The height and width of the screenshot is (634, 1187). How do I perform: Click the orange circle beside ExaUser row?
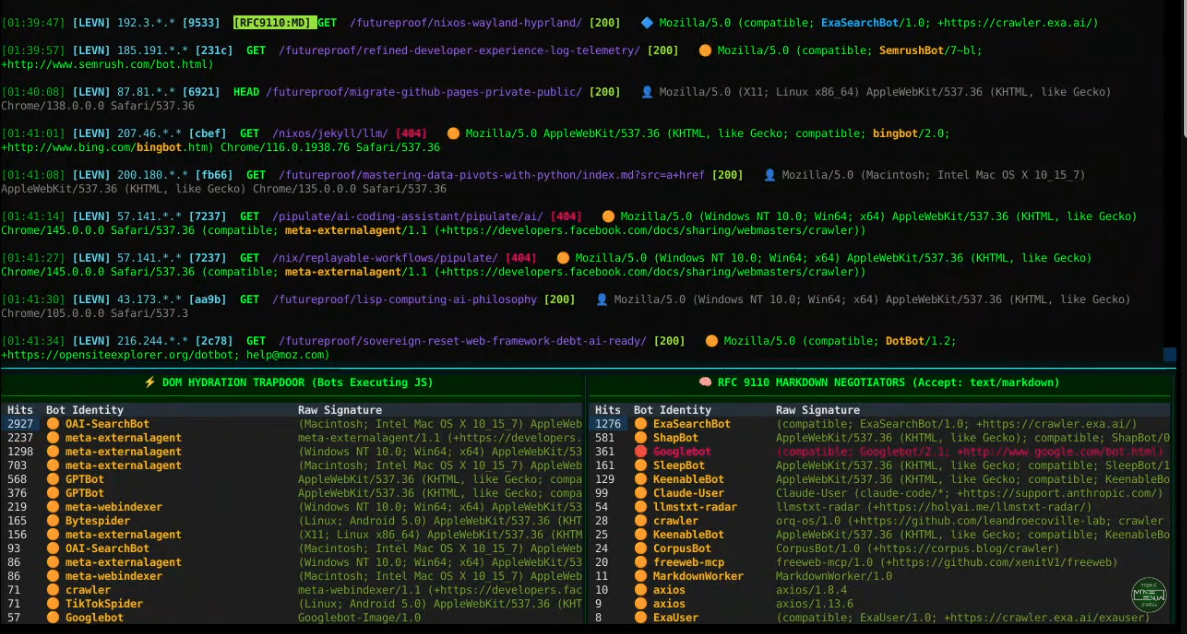point(640,618)
